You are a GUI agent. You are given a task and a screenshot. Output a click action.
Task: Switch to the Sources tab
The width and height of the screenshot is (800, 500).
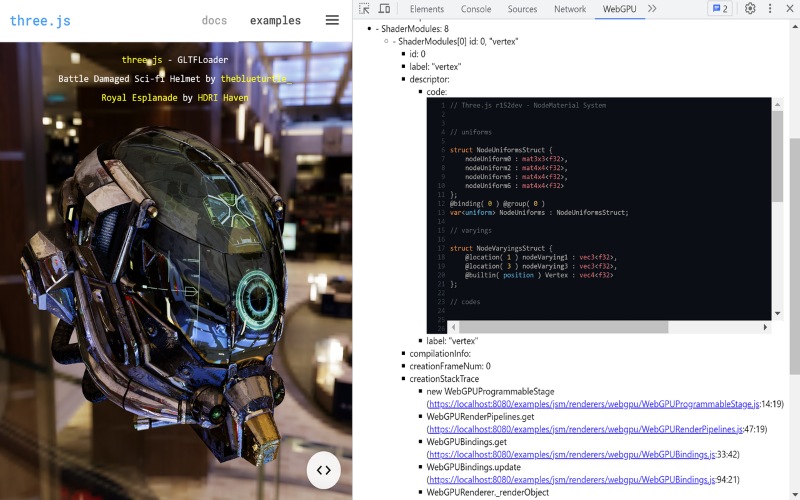(x=522, y=9)
